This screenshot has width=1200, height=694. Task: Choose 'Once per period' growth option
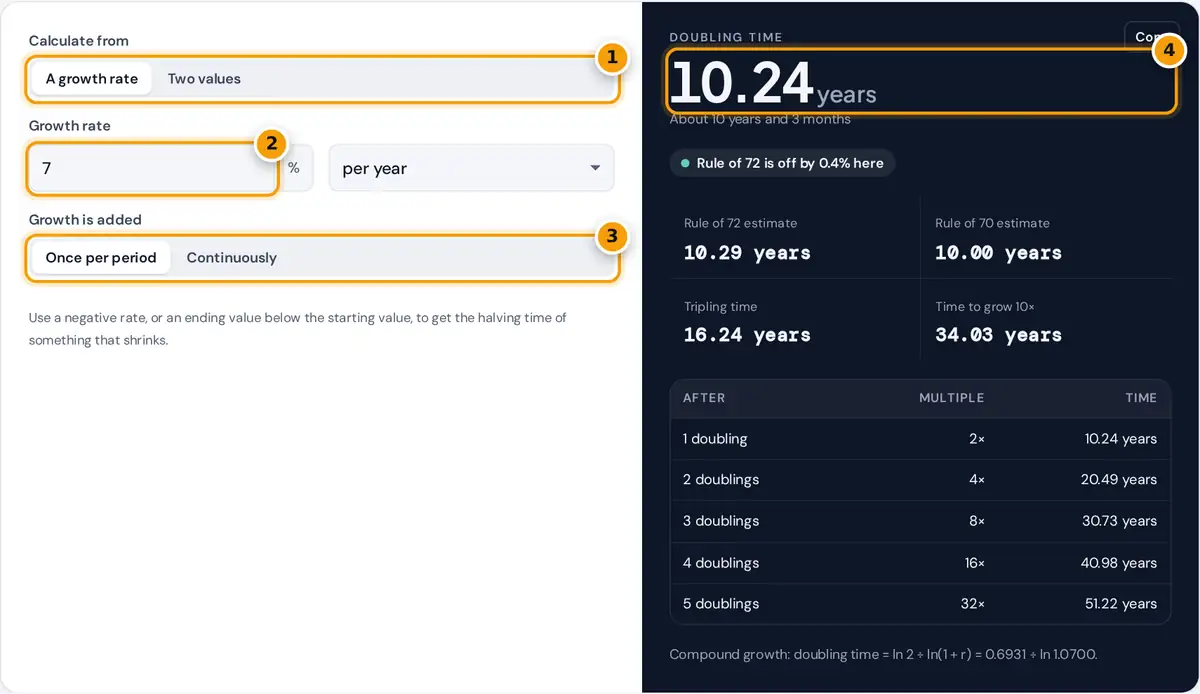click(101, 258)
